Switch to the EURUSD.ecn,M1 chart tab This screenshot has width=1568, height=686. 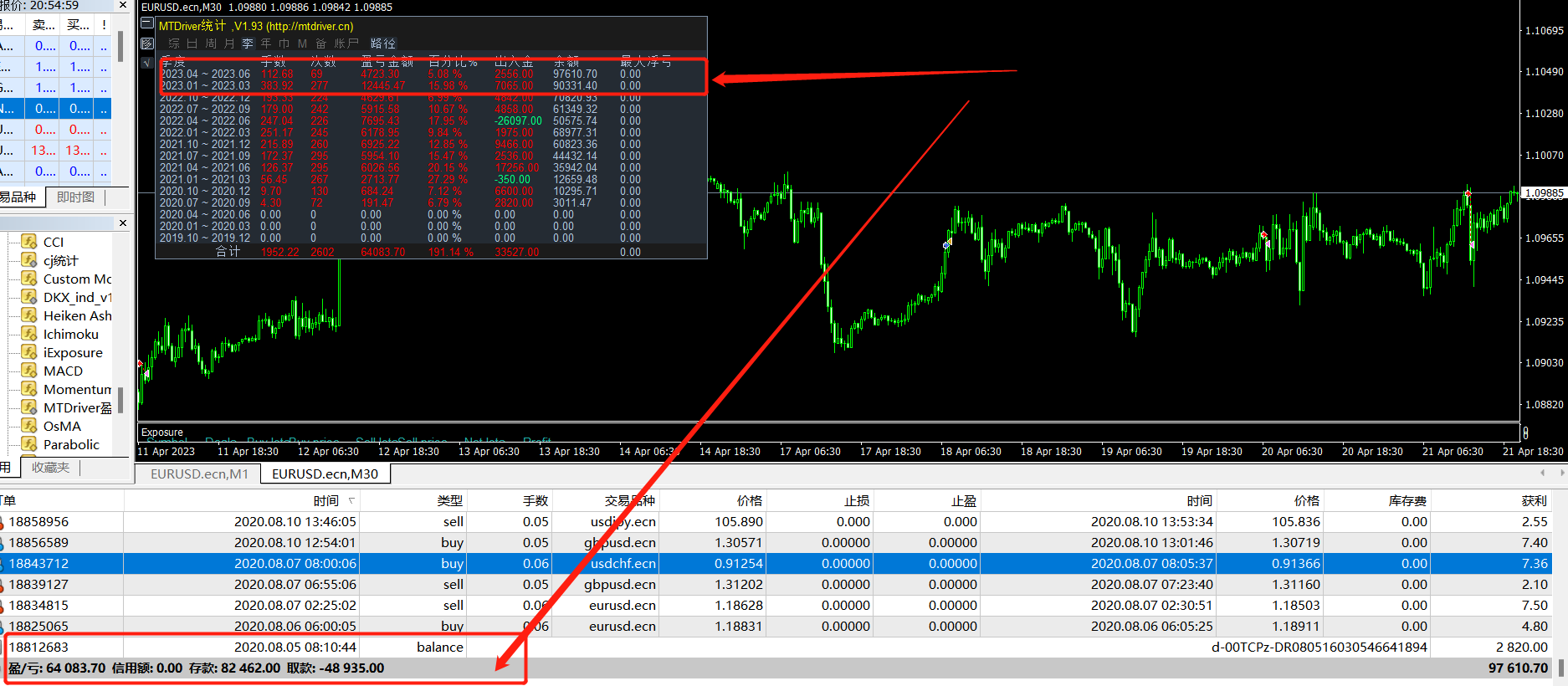(199, 474)
